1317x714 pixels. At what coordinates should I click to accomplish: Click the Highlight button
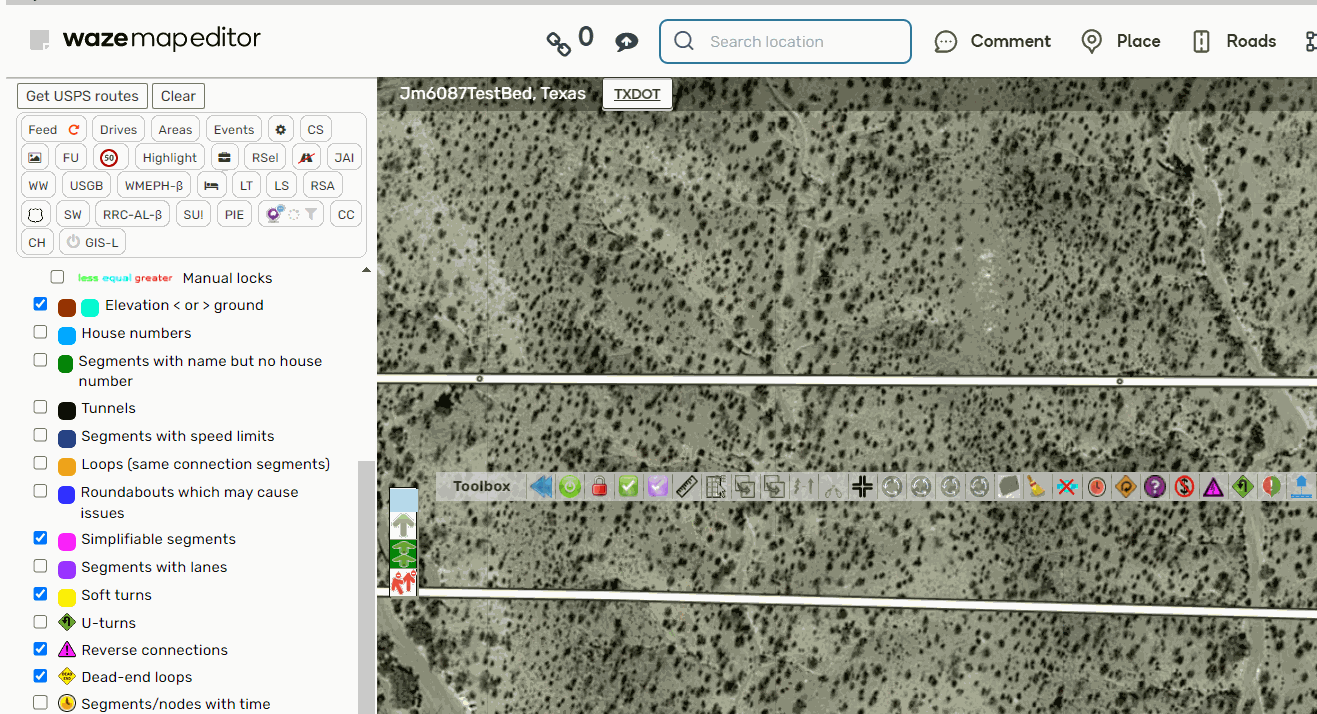click(170, 157)
